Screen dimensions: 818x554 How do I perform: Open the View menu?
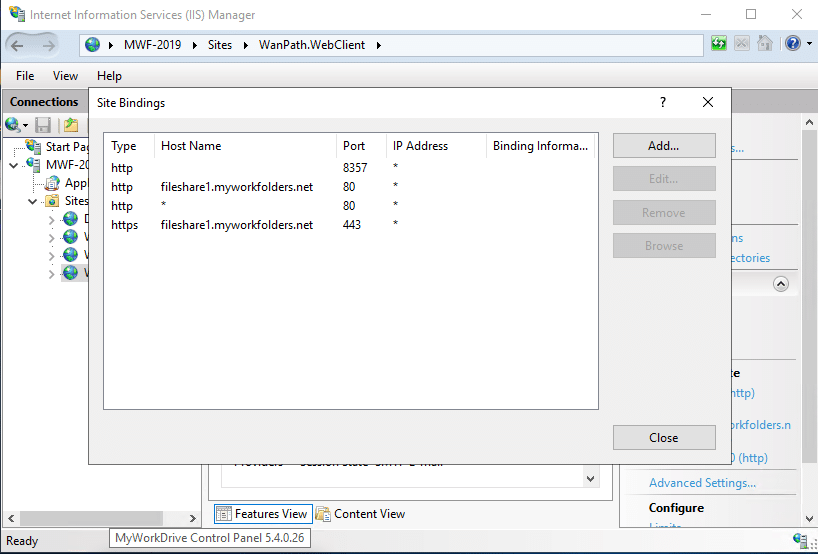click(65, 76)
